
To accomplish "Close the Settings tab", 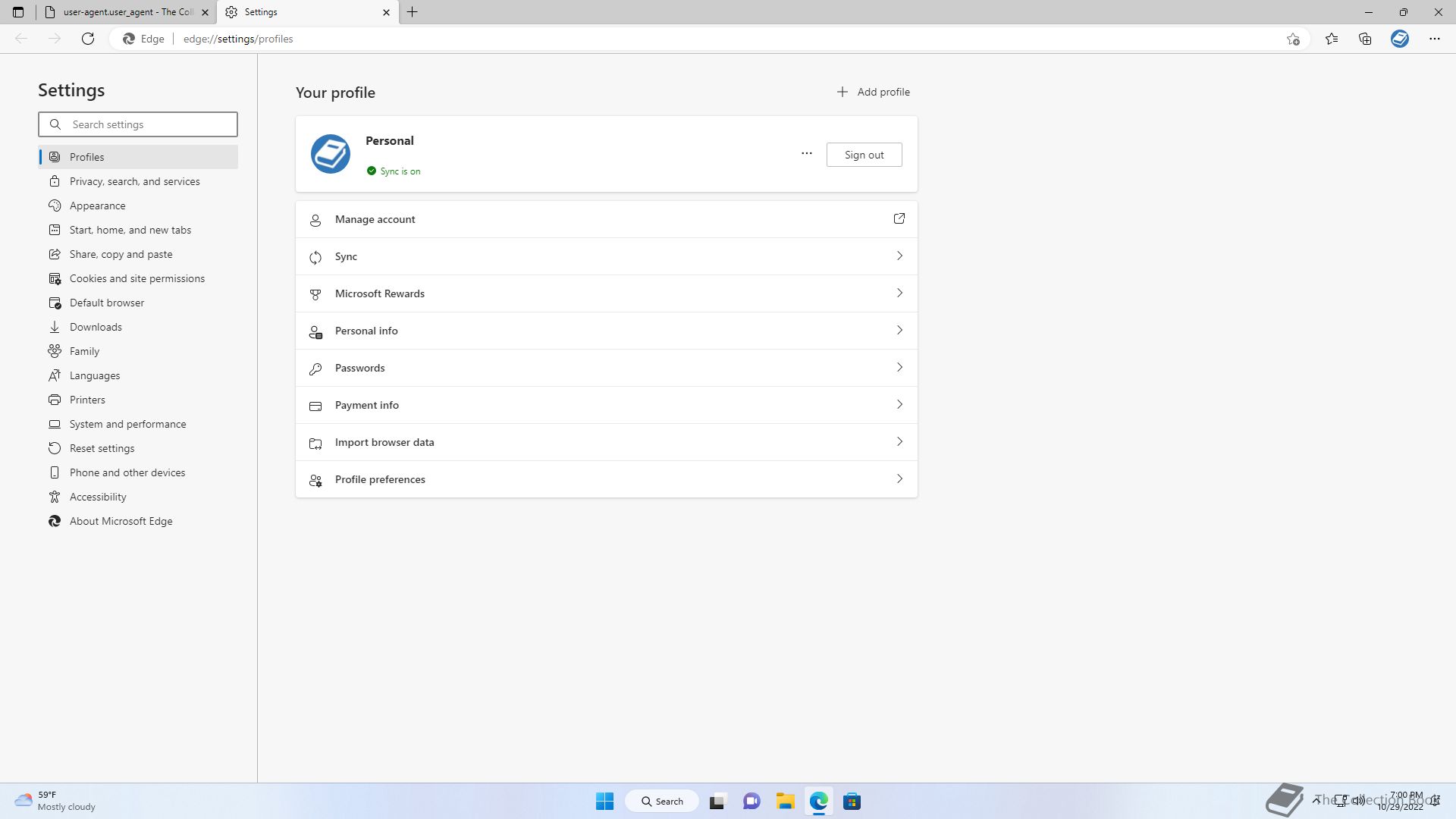I will coord(386,12).
